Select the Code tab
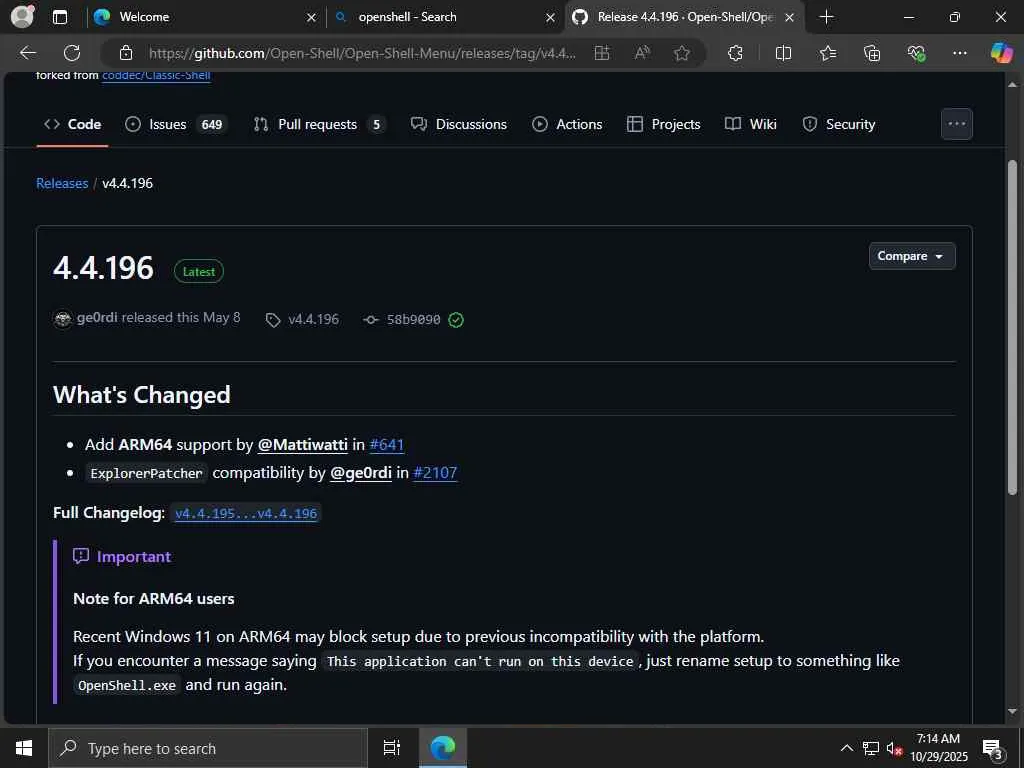This screenshot has height=768, width=1024. 72,124
